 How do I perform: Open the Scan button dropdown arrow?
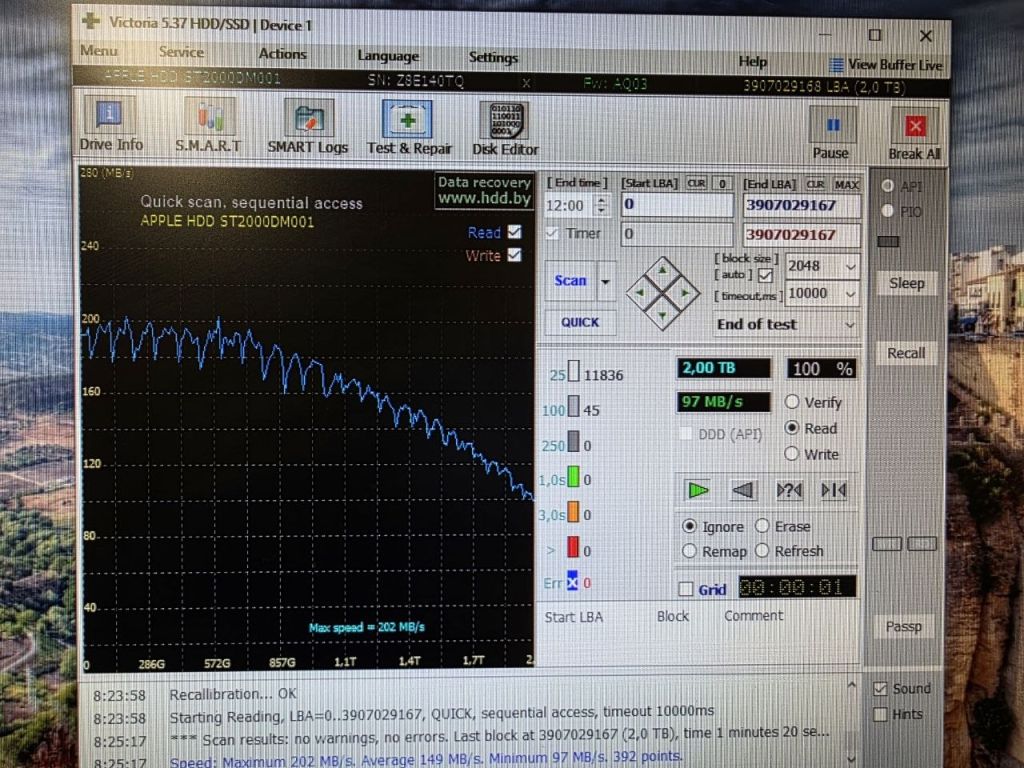click(x=605, y=281)
